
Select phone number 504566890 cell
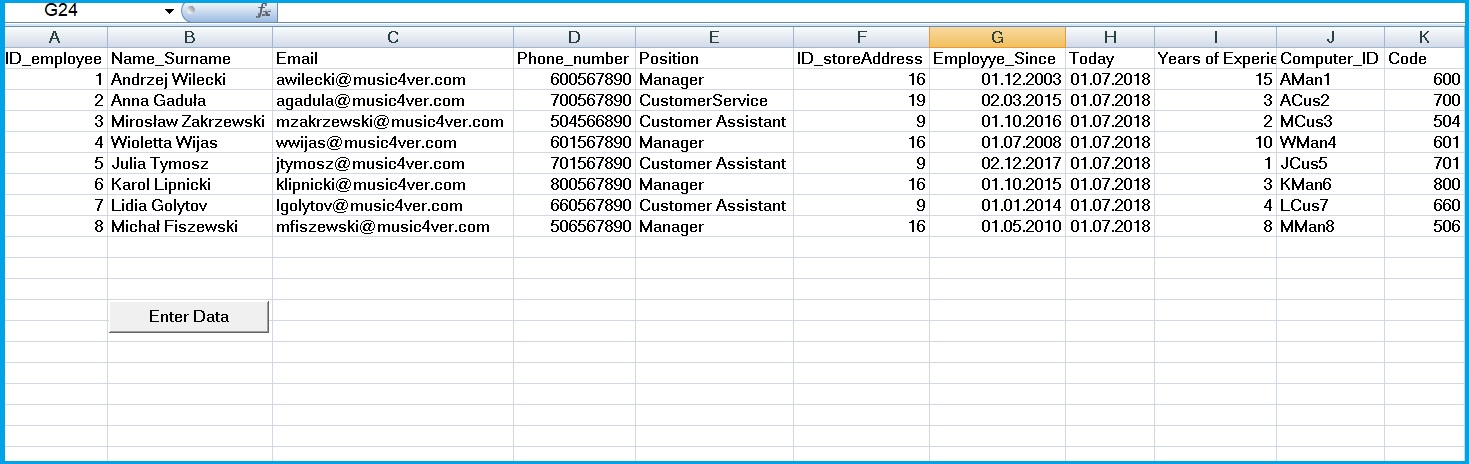(574, 122)
